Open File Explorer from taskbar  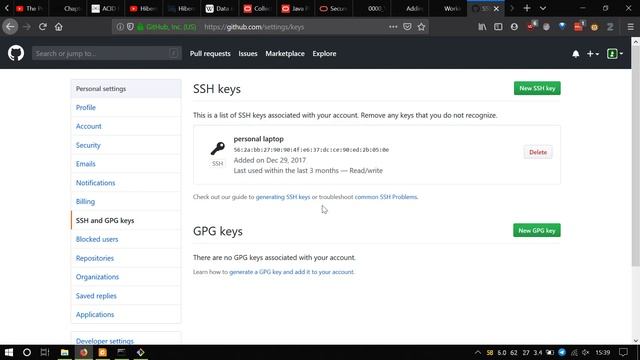tap(64, 352)
